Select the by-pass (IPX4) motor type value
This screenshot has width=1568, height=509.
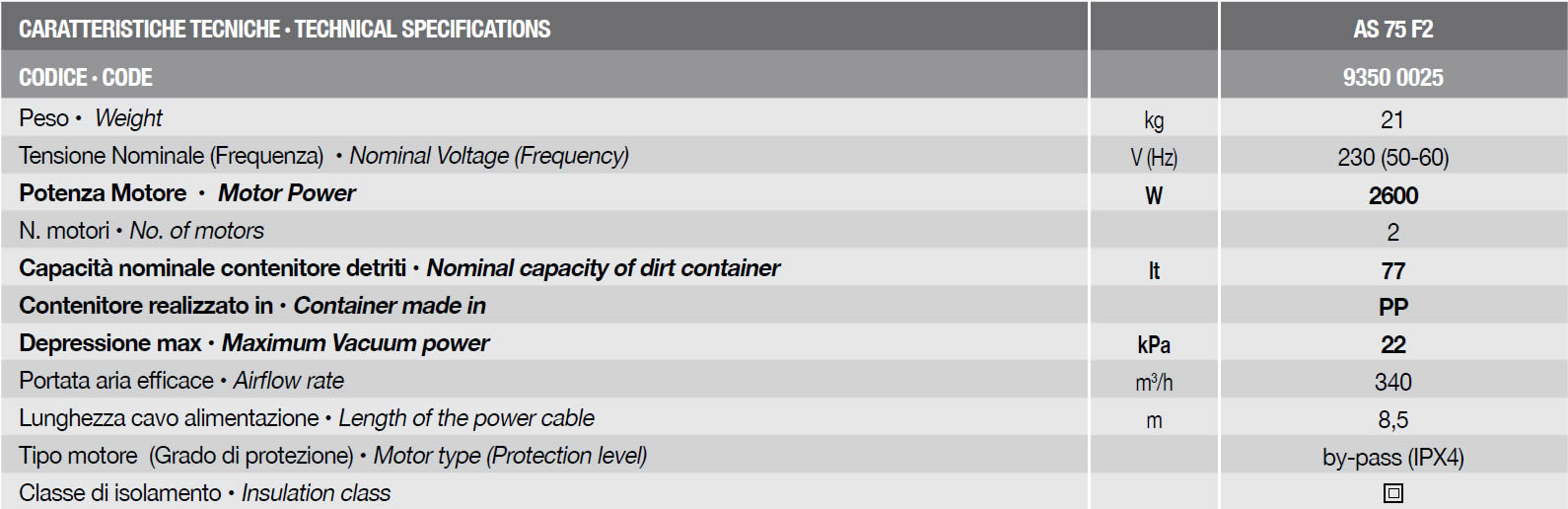click(1392, 458)
